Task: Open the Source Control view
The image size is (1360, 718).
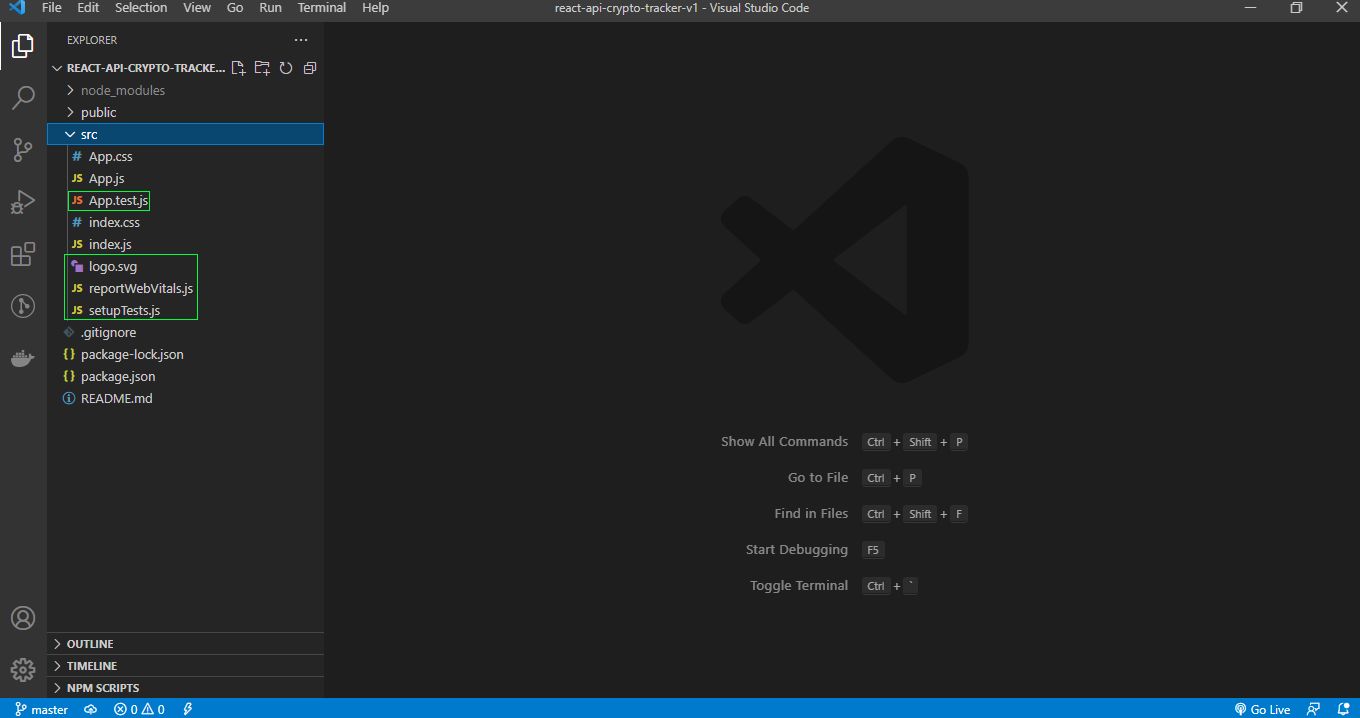Action: (x=22, y=150)
